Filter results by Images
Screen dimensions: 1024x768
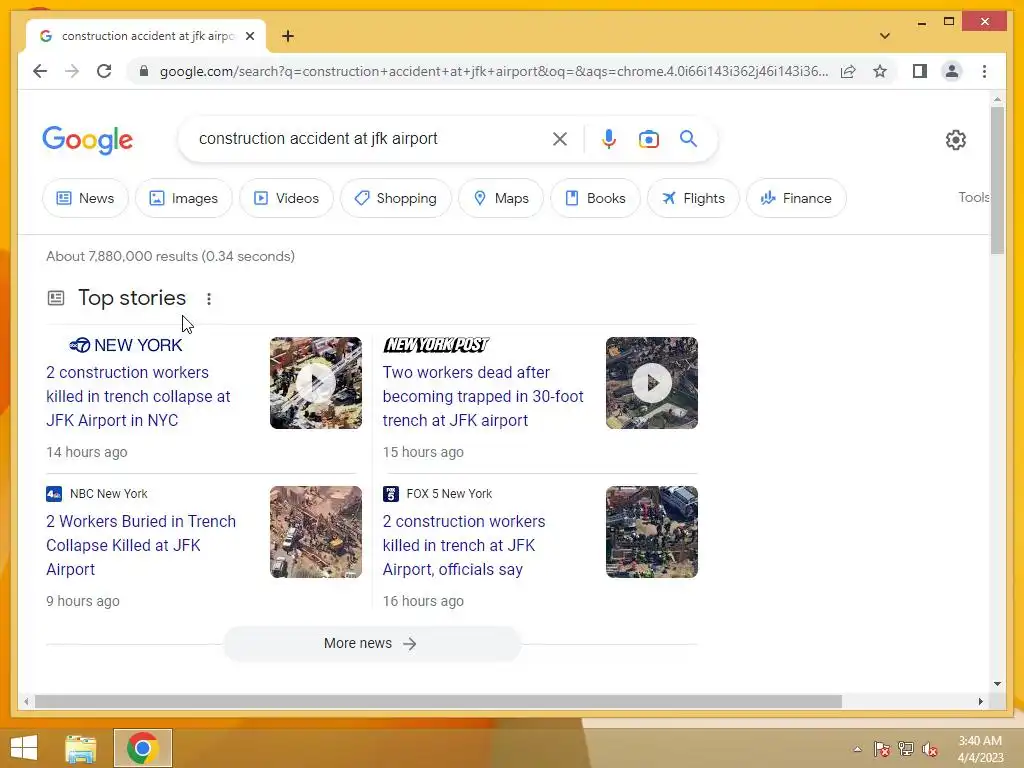point(184,198)
